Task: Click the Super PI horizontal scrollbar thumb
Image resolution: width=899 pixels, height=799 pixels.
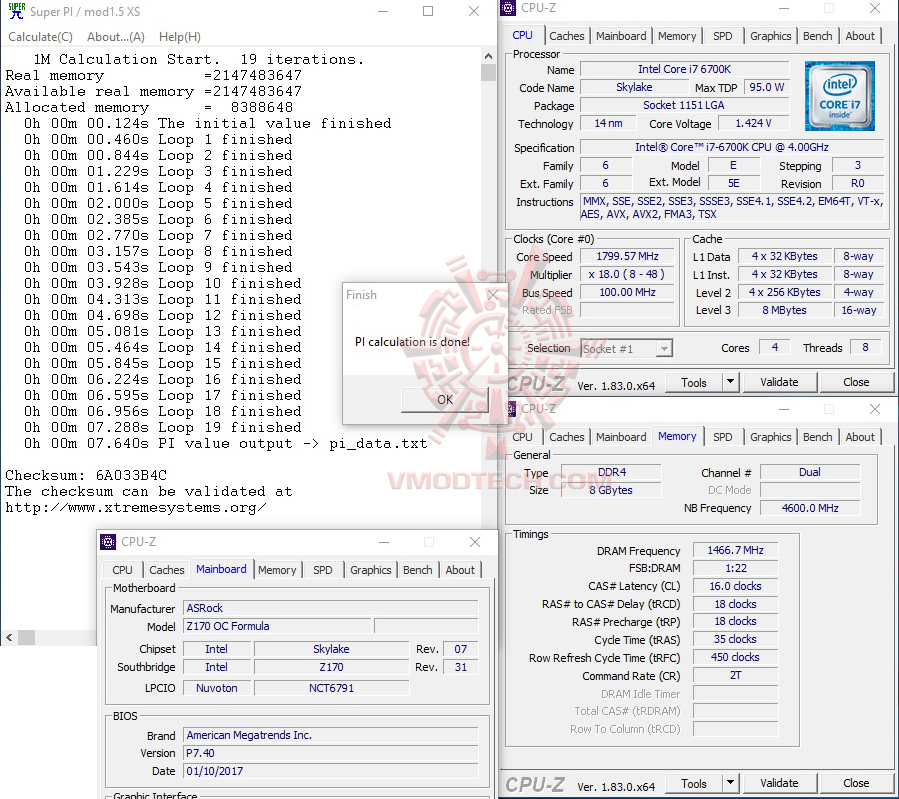Action: 26,637
